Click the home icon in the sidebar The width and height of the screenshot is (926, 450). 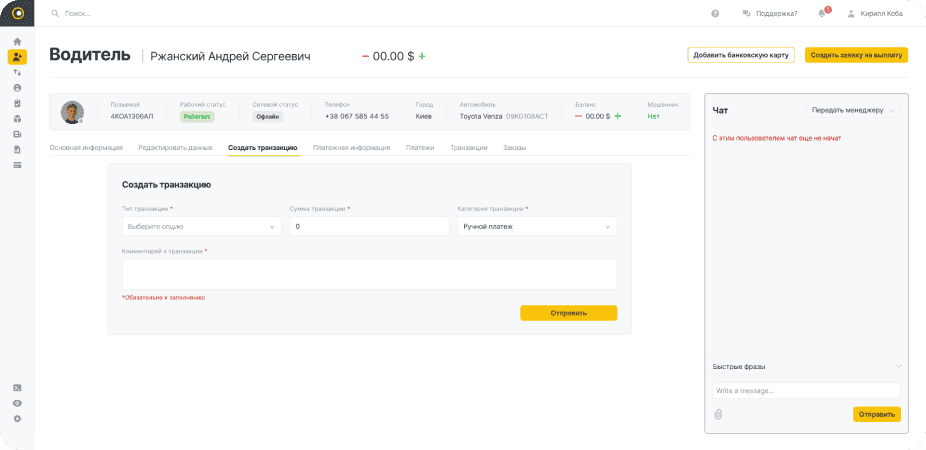pyautogui.click(x=17, y=41)
